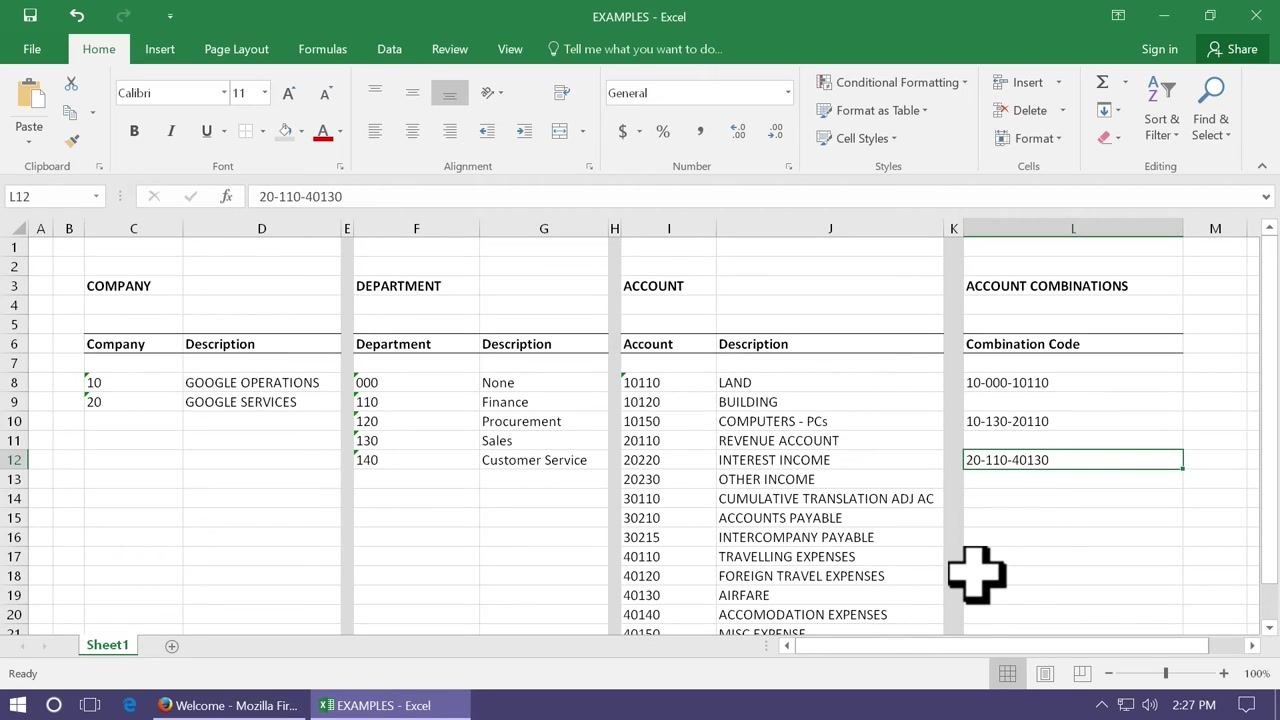Viewport: 1280px width, 720px height.
Task: Open the Calibri font name dropdown
Action: tap(224, 93)
